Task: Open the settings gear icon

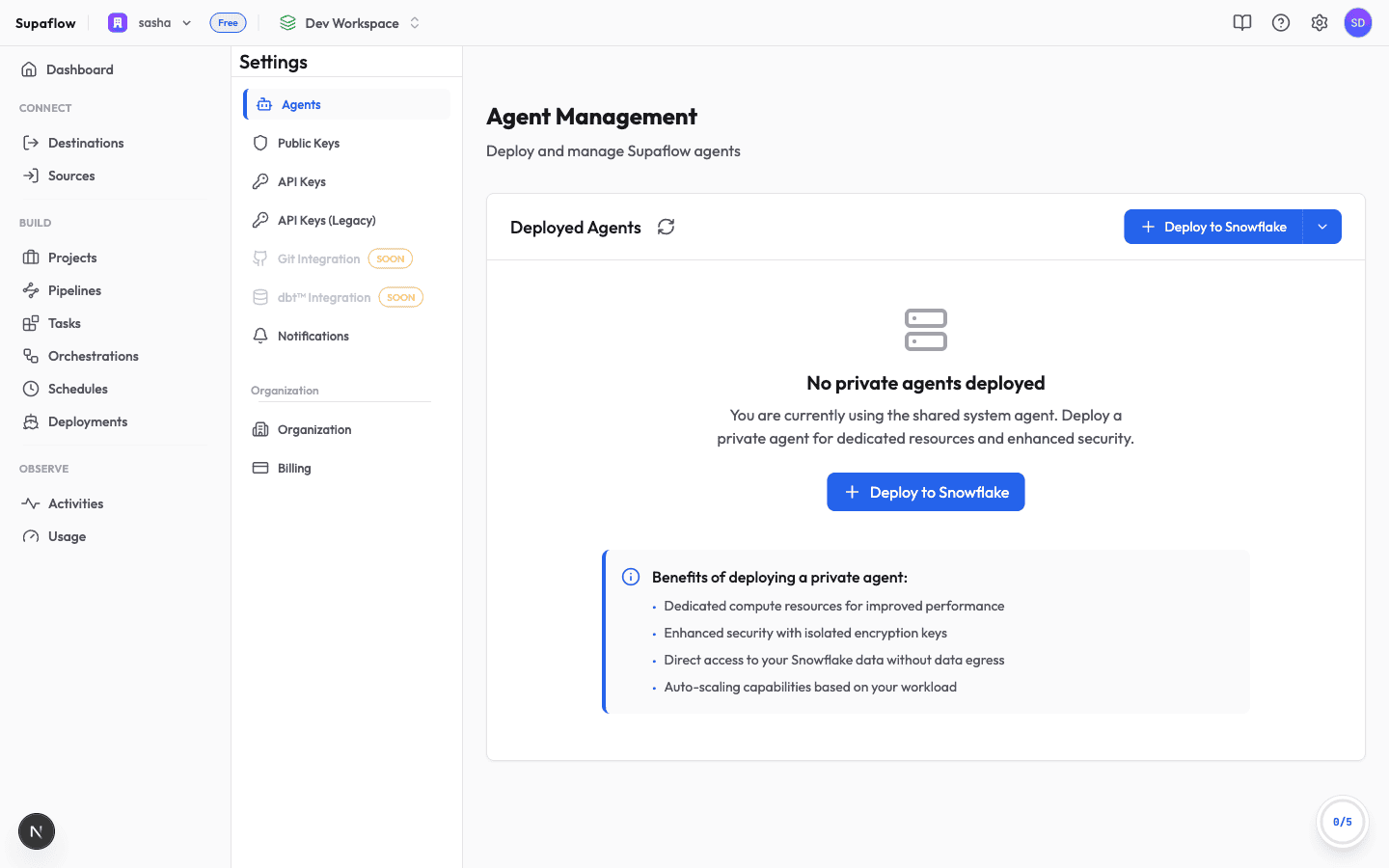Action: click(1320, 22)
